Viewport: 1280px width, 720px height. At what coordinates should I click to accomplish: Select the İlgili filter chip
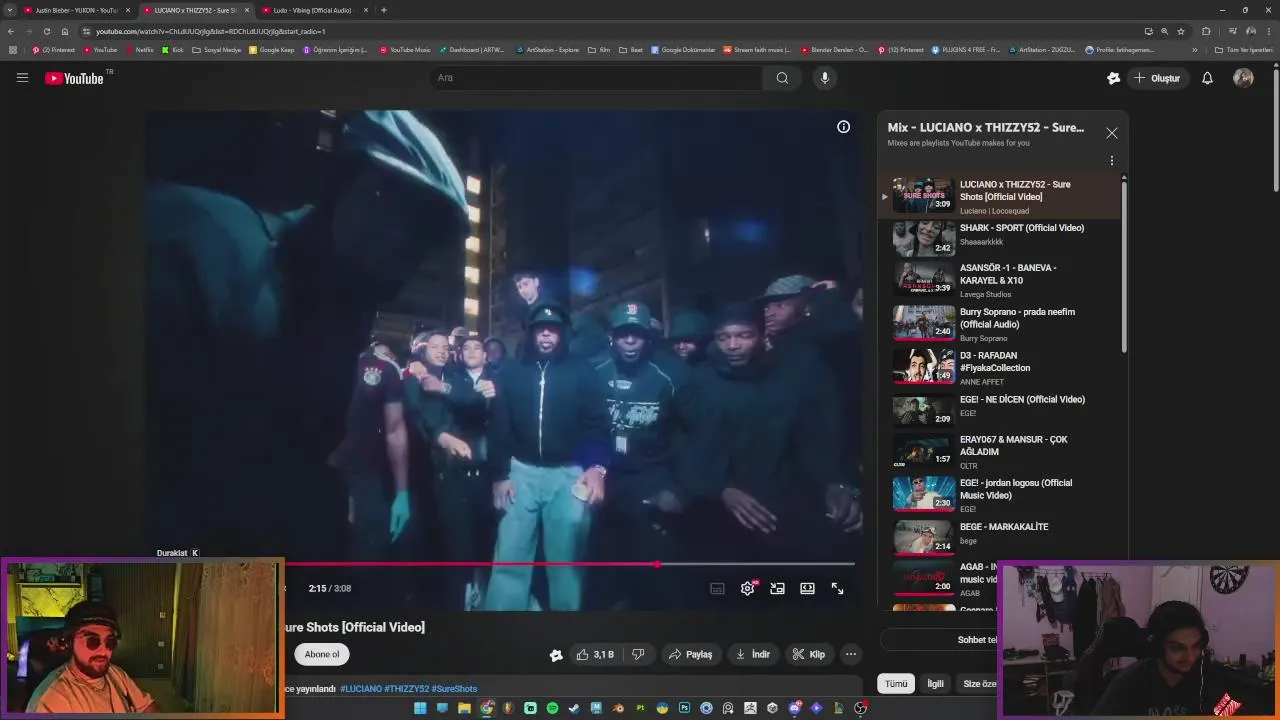[935, 684]
